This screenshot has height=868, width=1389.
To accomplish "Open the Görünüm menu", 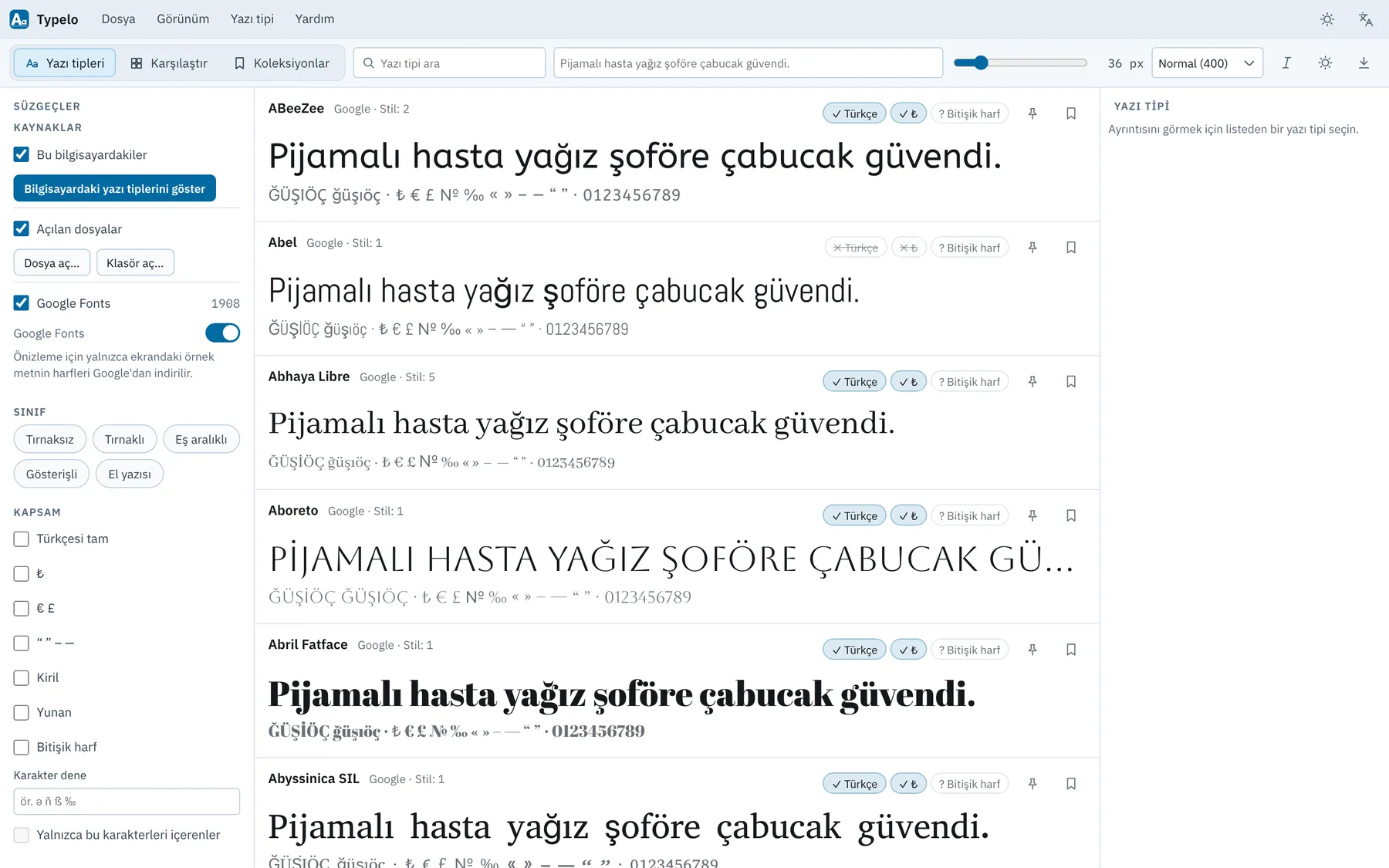I will coord(183,19).
